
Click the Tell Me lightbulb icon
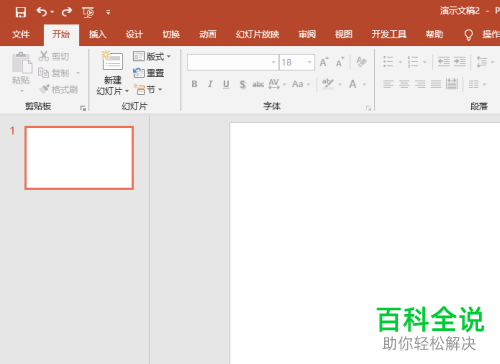(469, 35)
